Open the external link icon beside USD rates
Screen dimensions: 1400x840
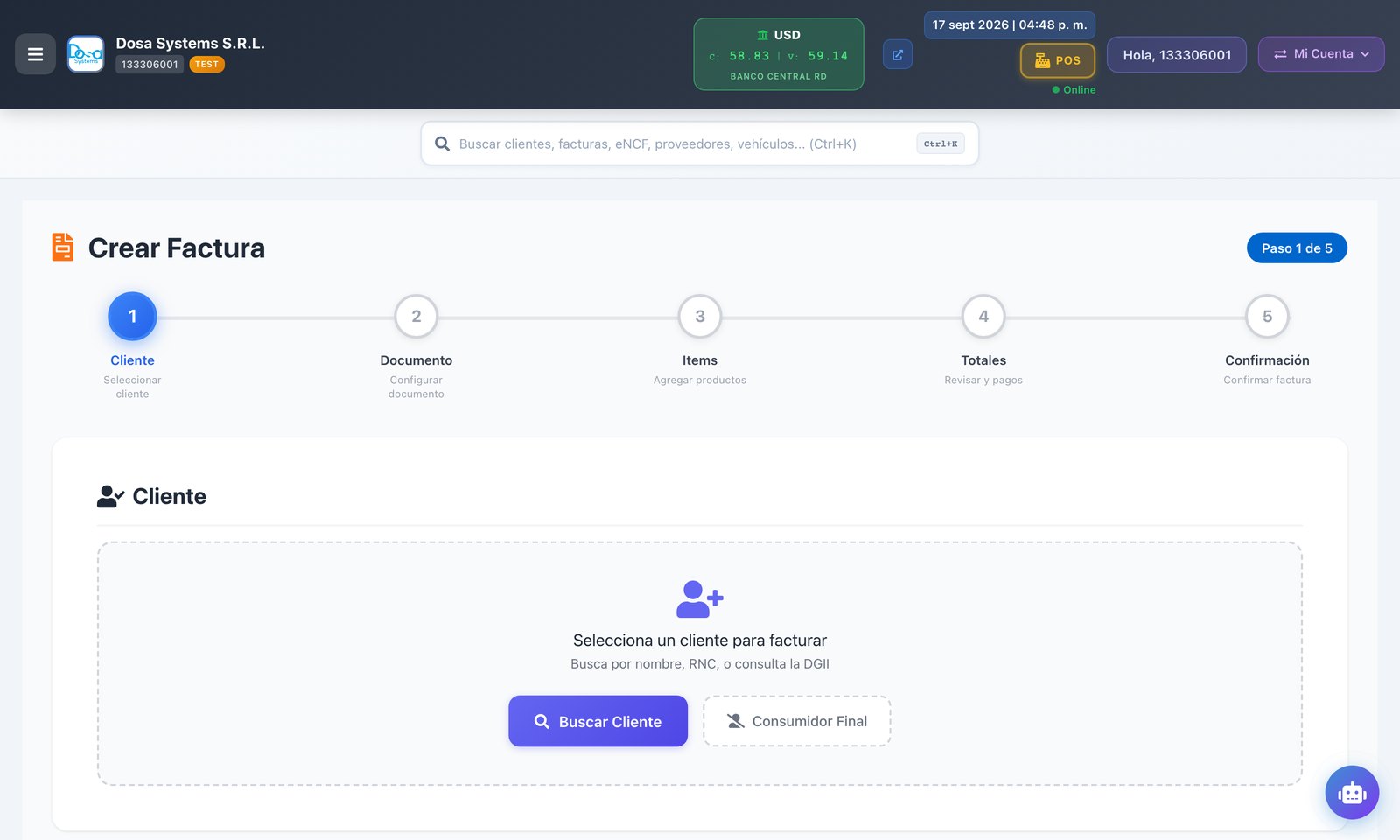point(898,54)
